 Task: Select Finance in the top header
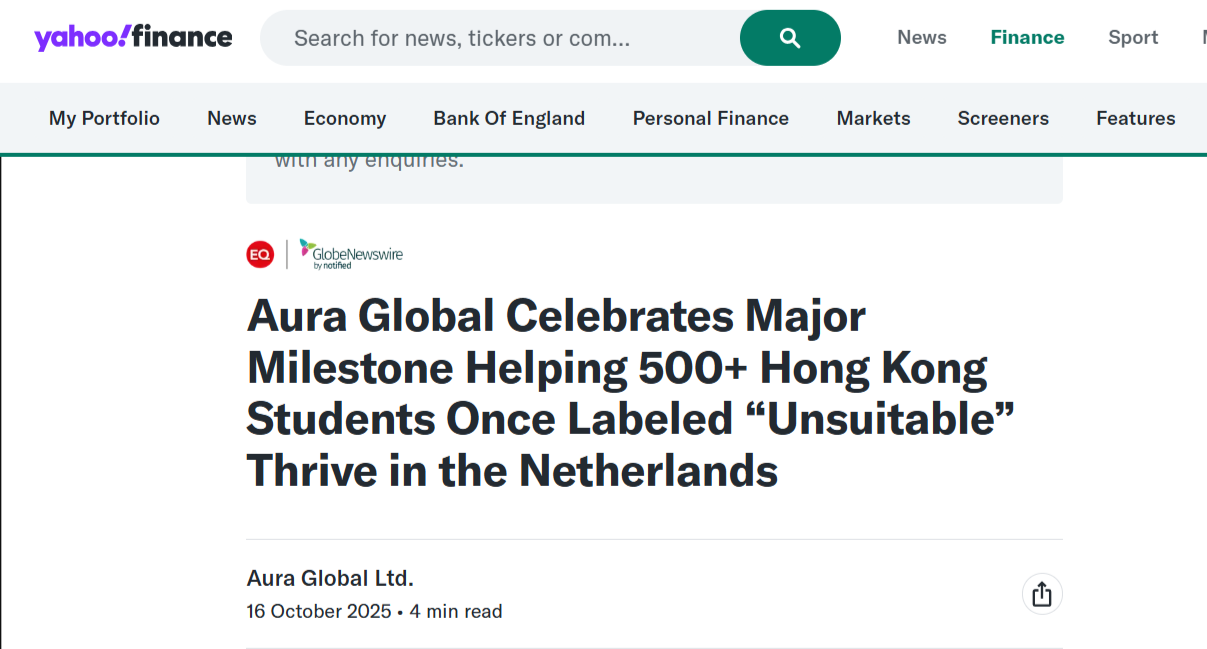coord(1027,38)
